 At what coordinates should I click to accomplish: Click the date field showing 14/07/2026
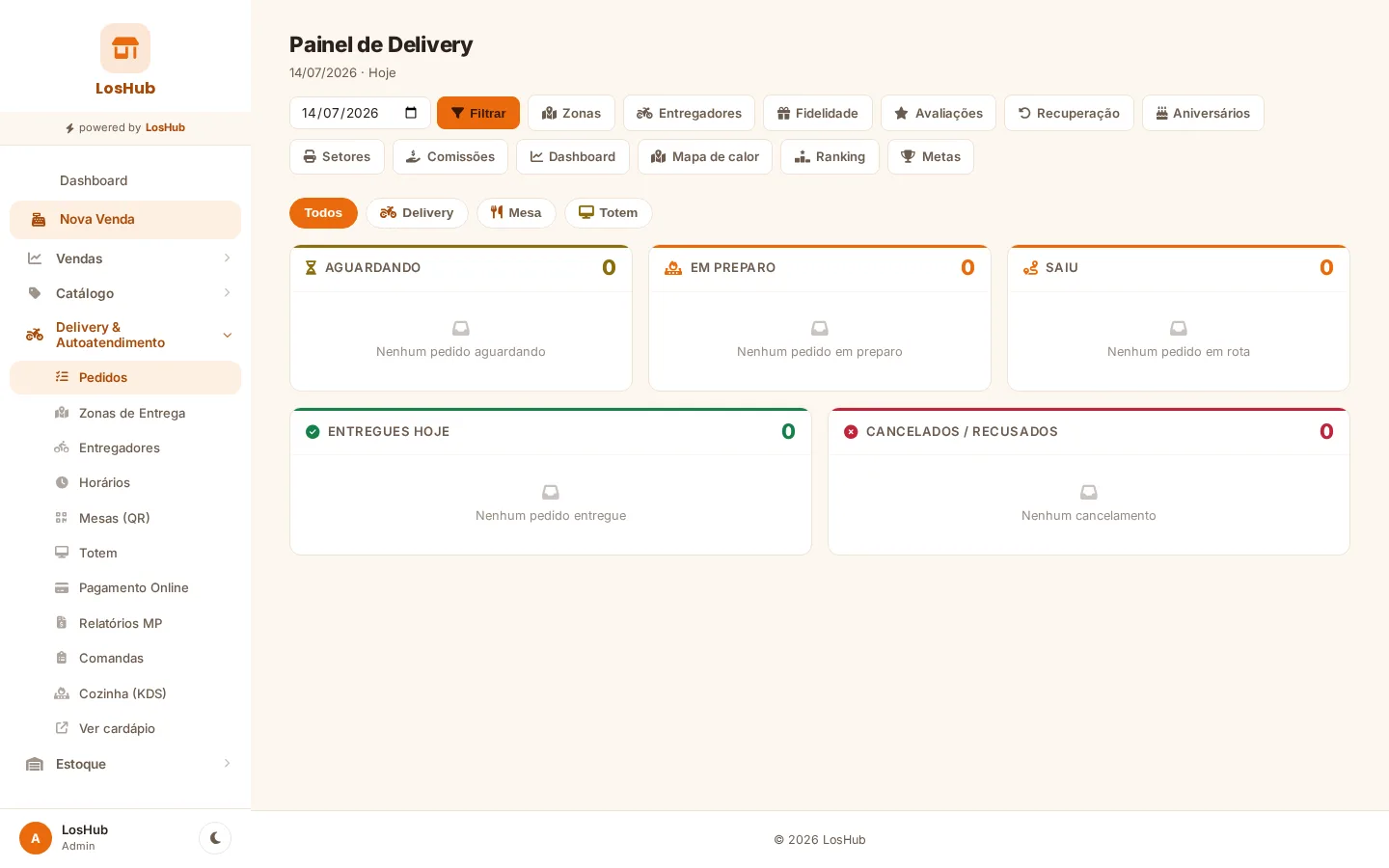[360, 113]
